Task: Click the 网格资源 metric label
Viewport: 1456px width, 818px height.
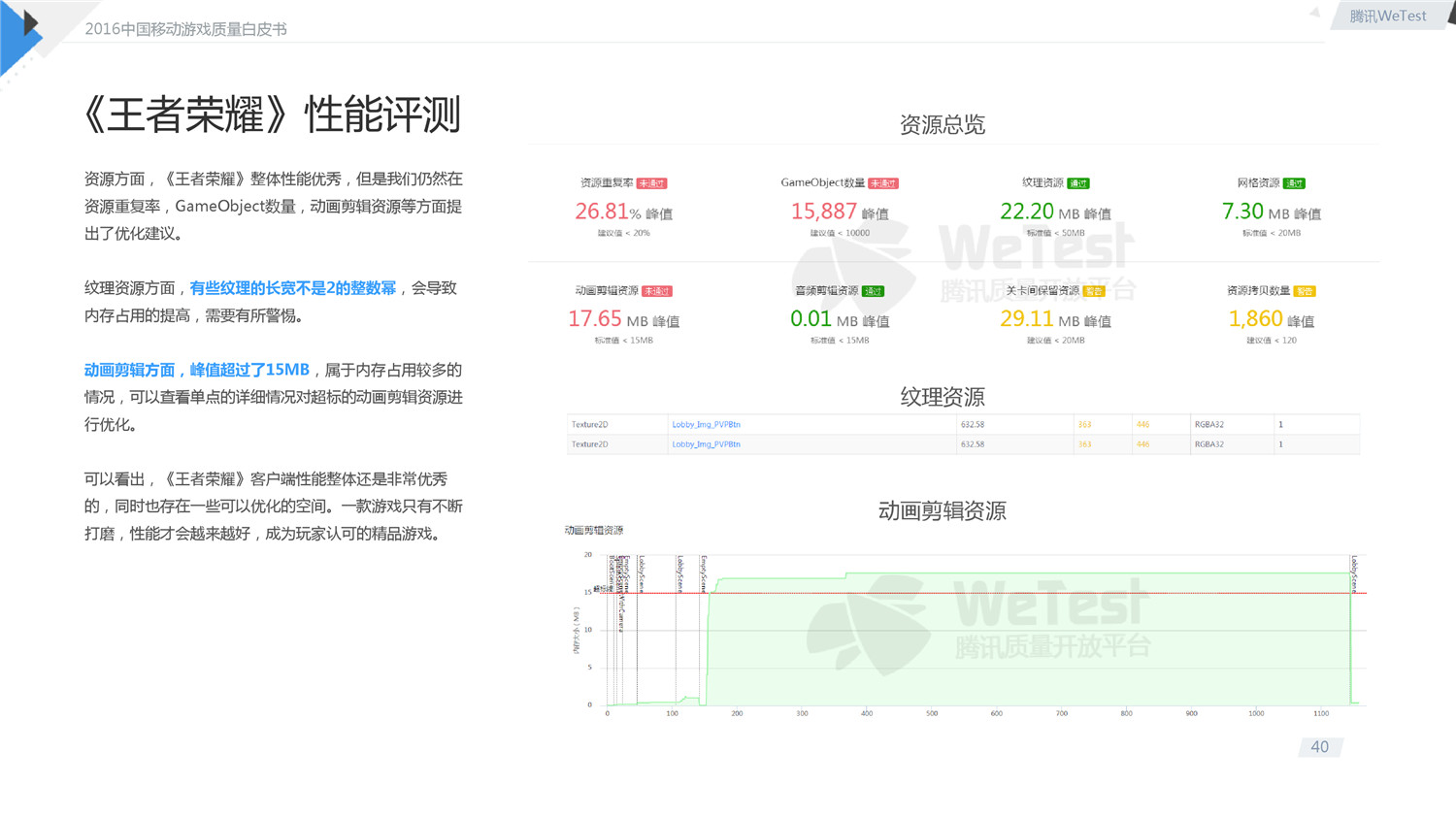Action: [1258, 182]
